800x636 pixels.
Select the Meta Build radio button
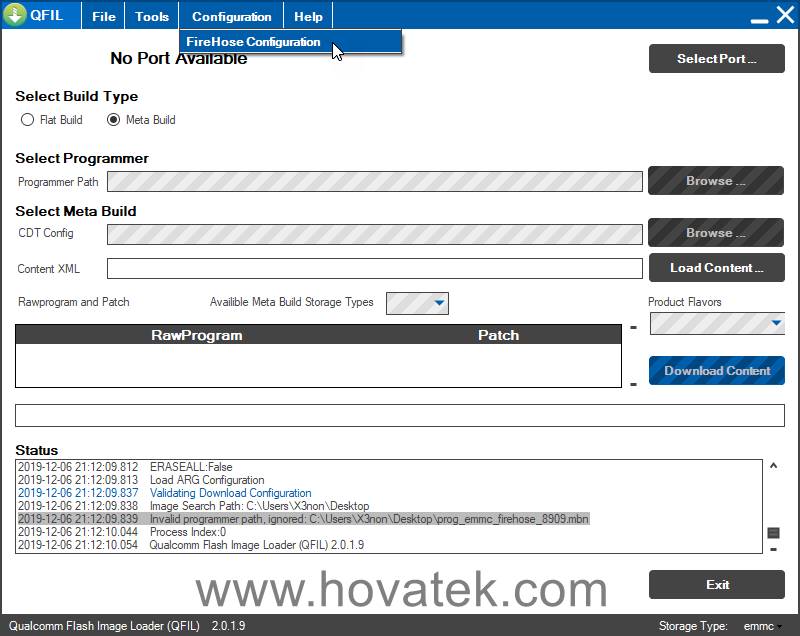(113, 120)
